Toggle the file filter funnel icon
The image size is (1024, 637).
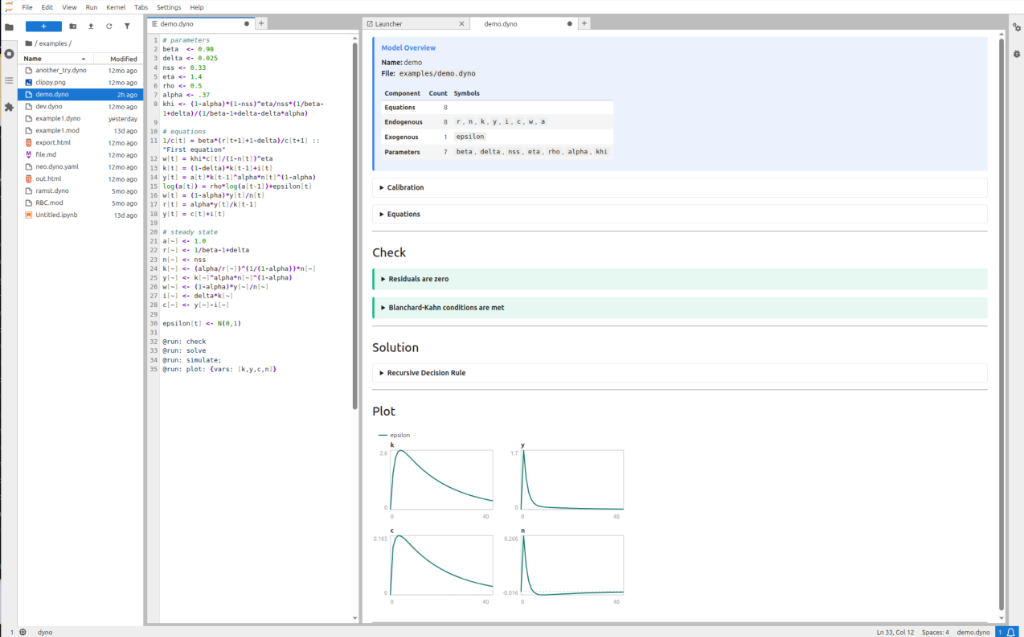click(127, 26)
